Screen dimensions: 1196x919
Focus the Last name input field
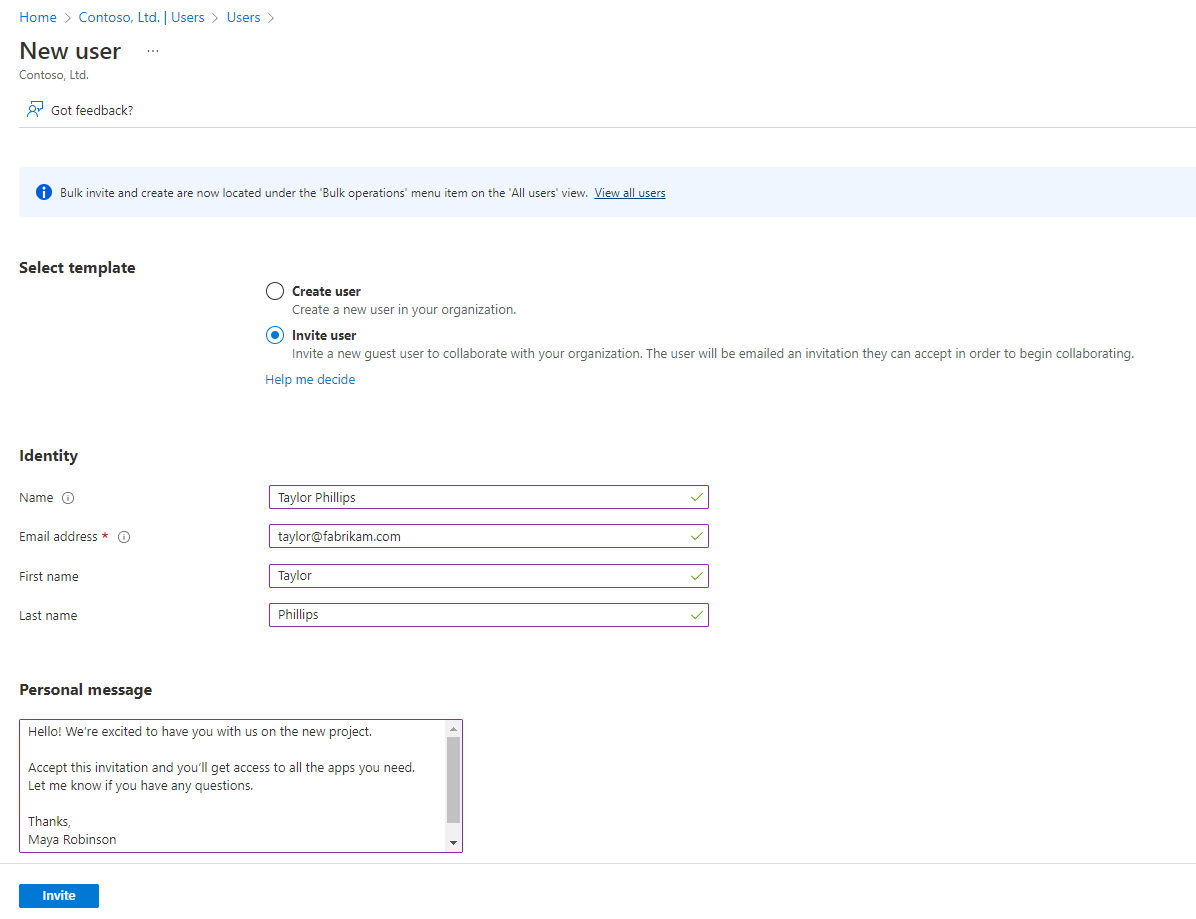(x=489, y=615)
